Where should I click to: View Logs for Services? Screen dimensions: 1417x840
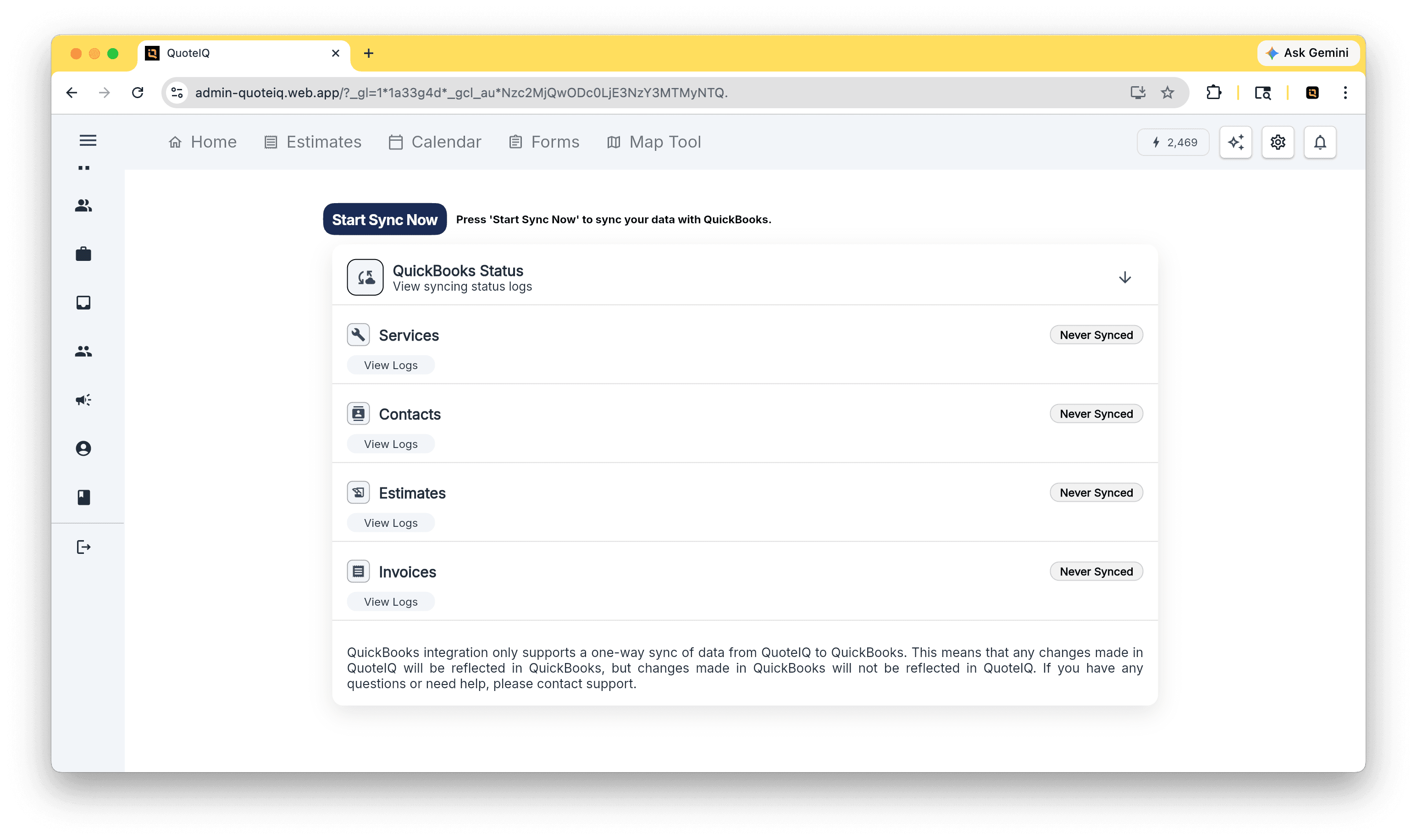(391, 365)
